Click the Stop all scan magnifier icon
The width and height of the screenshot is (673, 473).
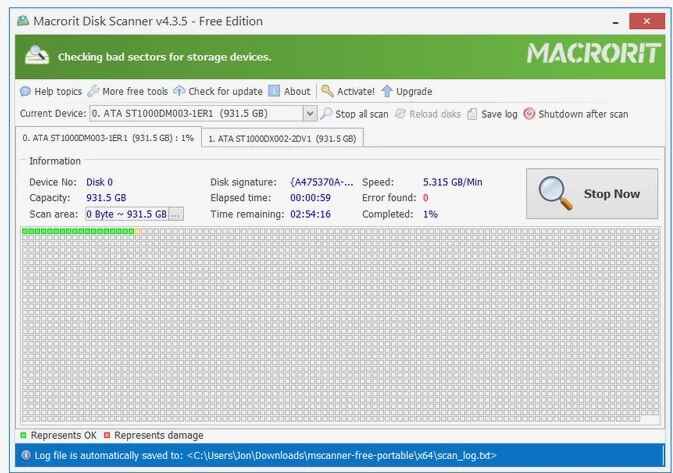[x=326, y=114]
